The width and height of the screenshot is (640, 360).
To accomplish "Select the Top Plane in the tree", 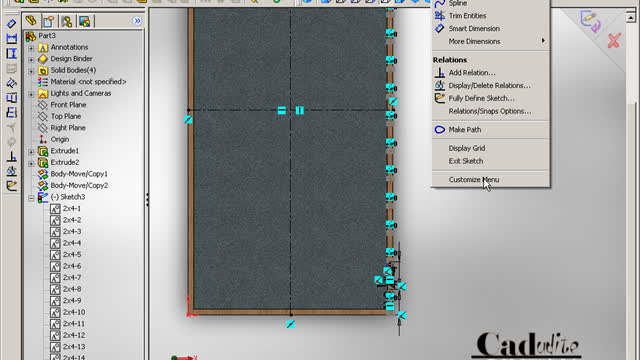I will click(x=65, y=116).
